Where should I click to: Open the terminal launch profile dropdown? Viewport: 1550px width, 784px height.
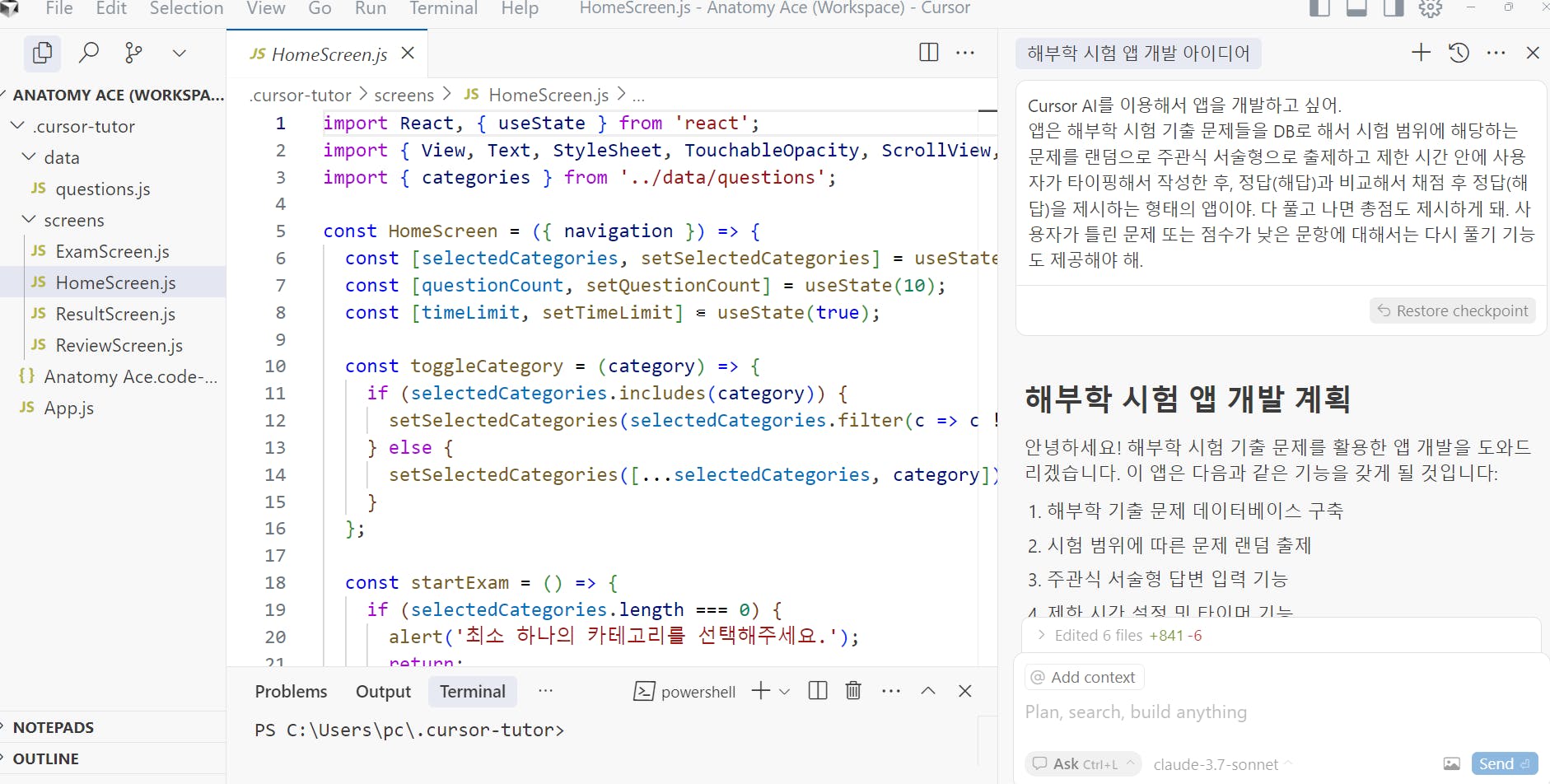785,692
